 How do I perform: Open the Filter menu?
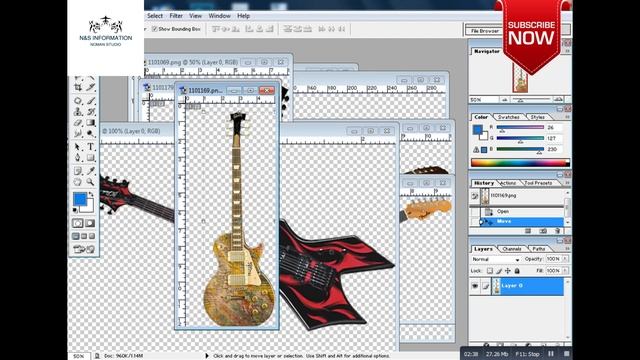click(176, 16)
